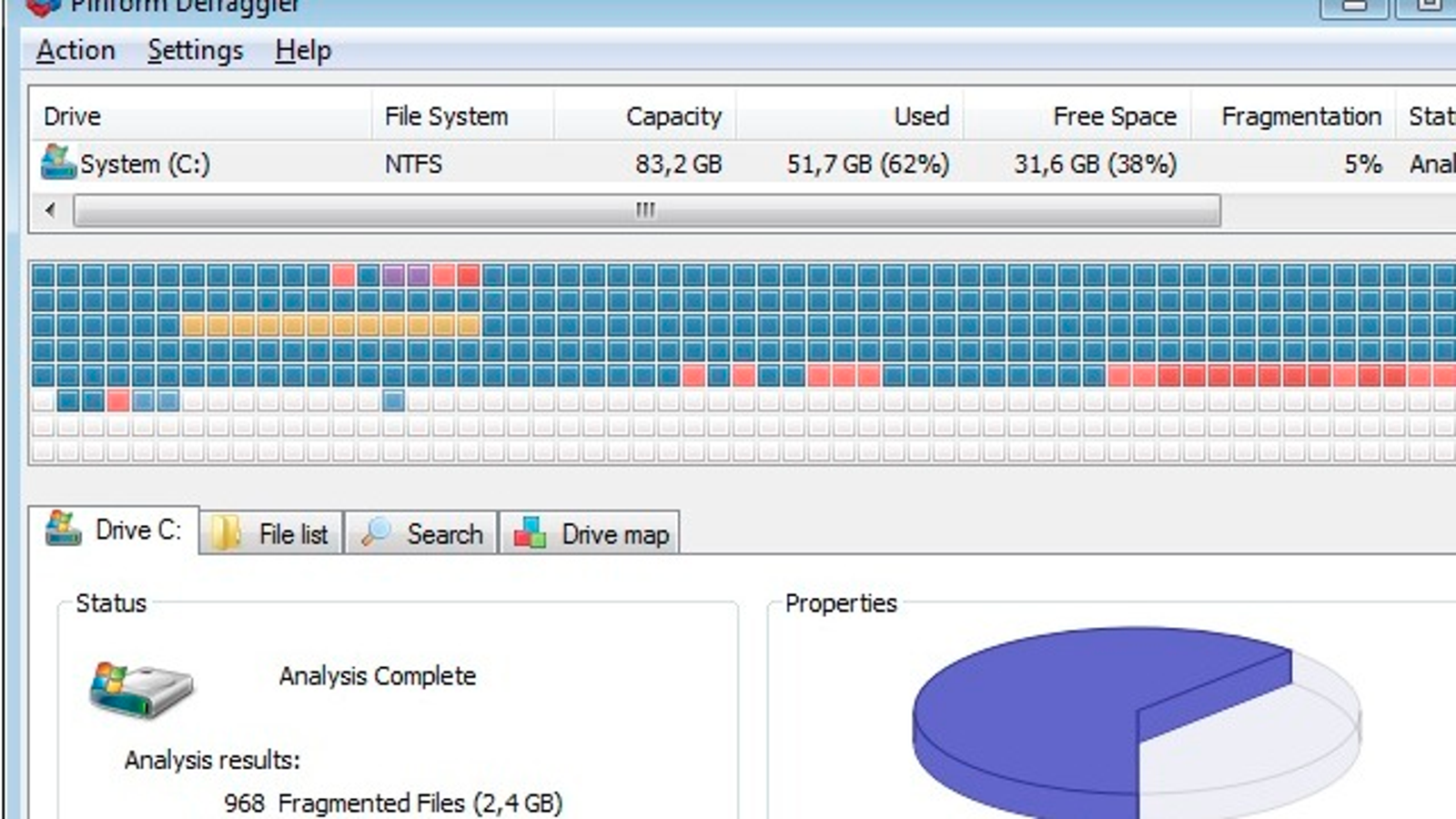Click the File list folder icon
This screenshot has width=1456, height=819.
(225, 533)
